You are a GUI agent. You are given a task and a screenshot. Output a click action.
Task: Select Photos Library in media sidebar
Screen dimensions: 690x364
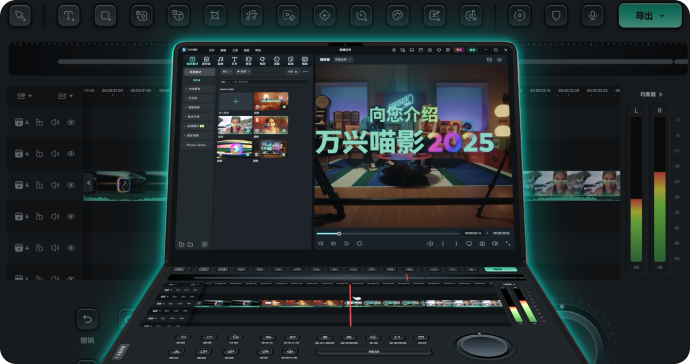196,145
